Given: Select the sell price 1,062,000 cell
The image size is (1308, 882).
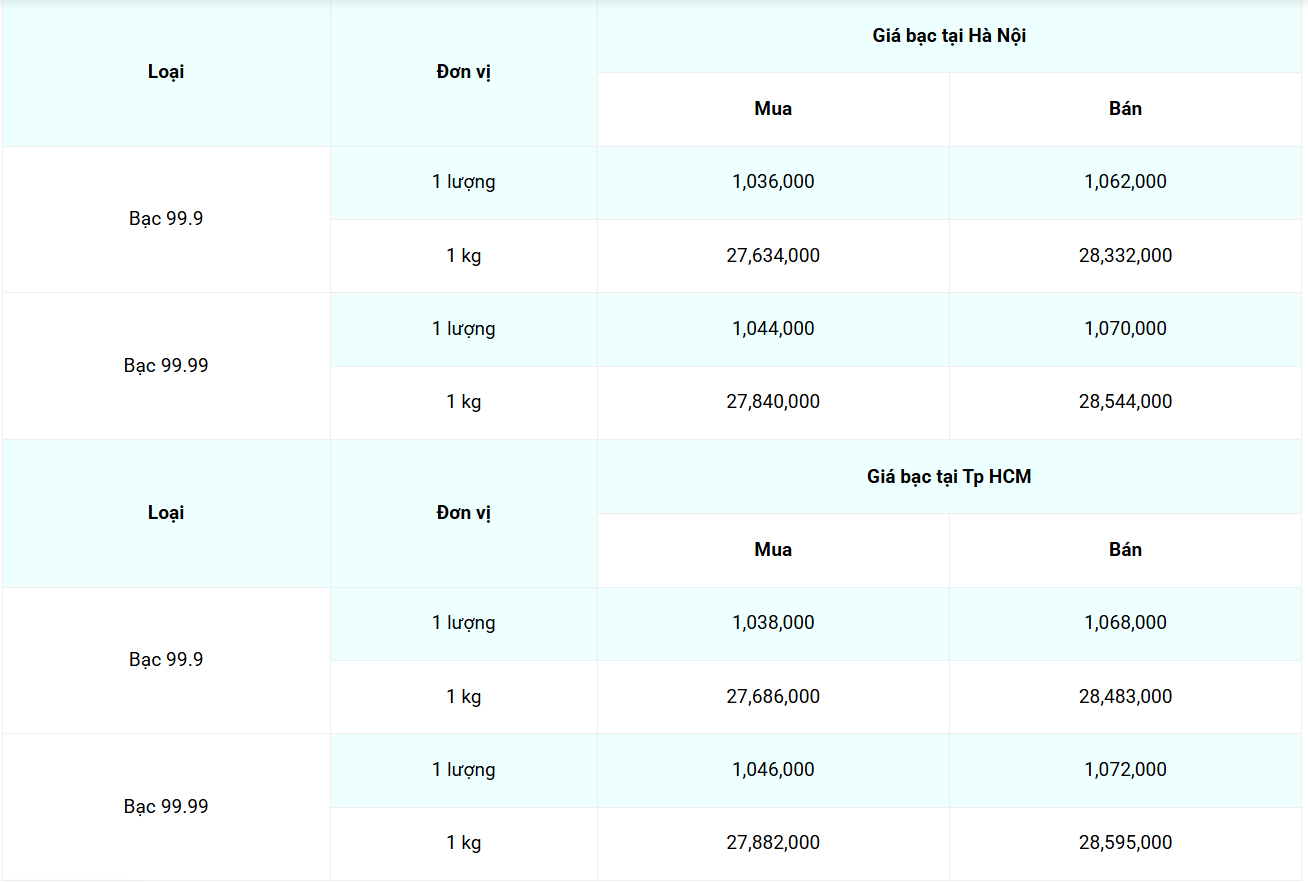Looking at the screenshot, I should click(x=1125, y=182).
